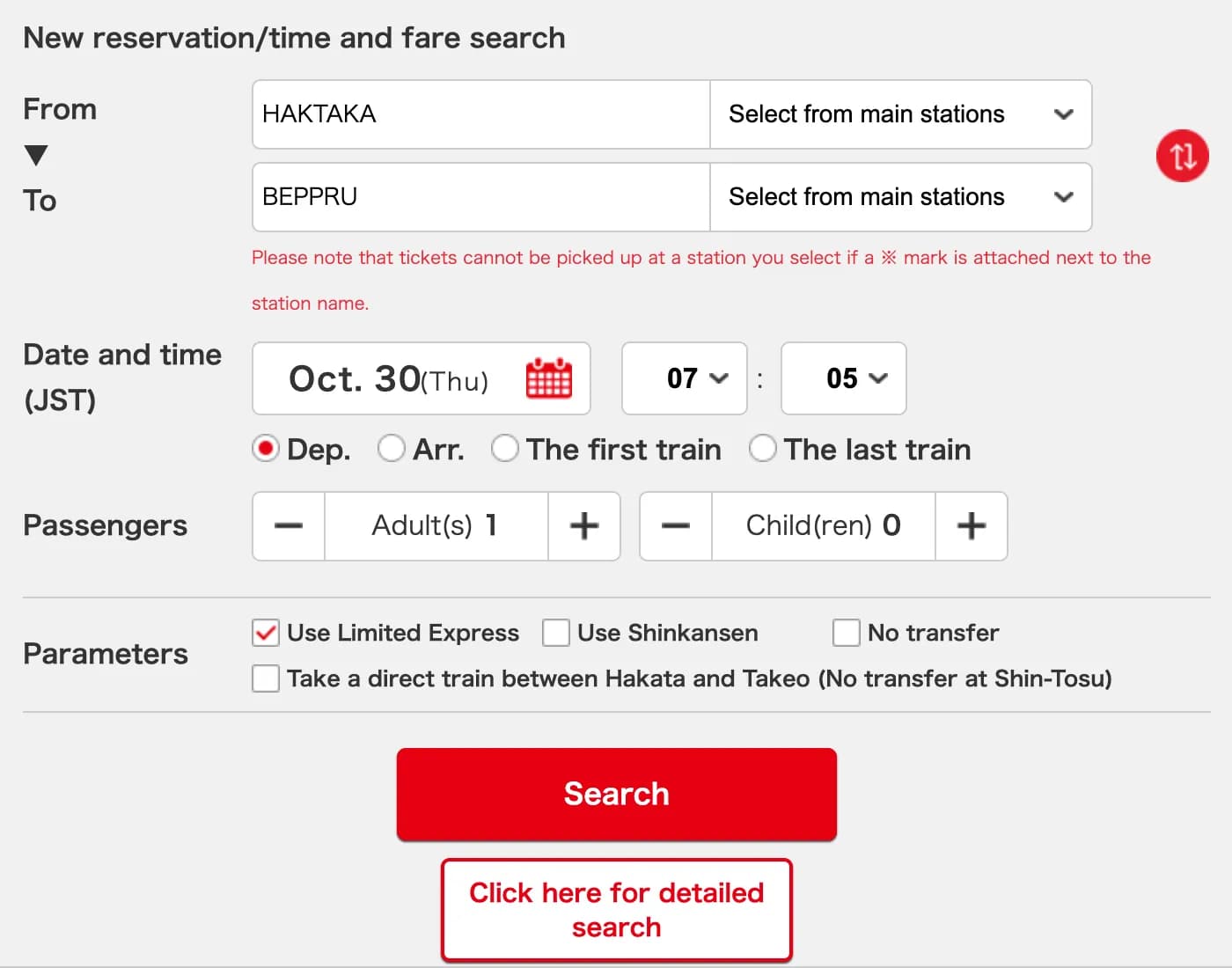Enable Use Shinkansen option
The image size is (1232, 968).
coord(556,633)
